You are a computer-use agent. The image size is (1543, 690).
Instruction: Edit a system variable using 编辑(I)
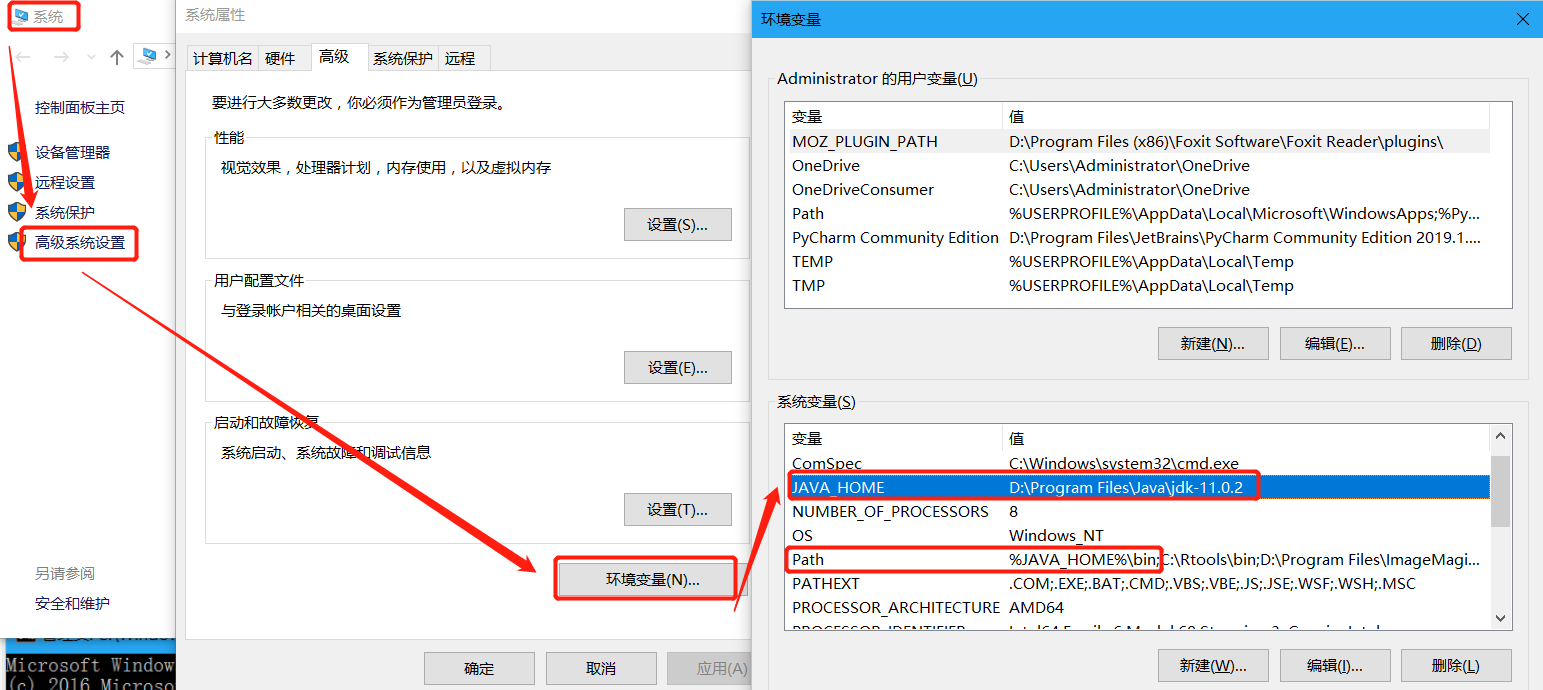click(1335, 664)
